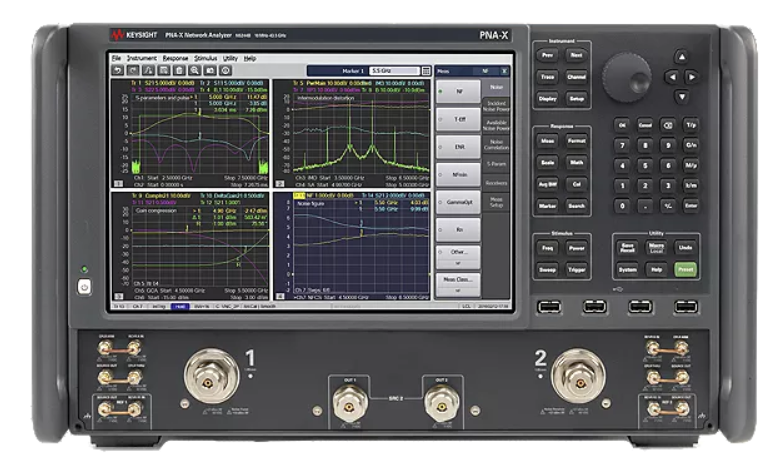
Task: Push the Marker hardkey under Response
Action: tap(547, 206)
